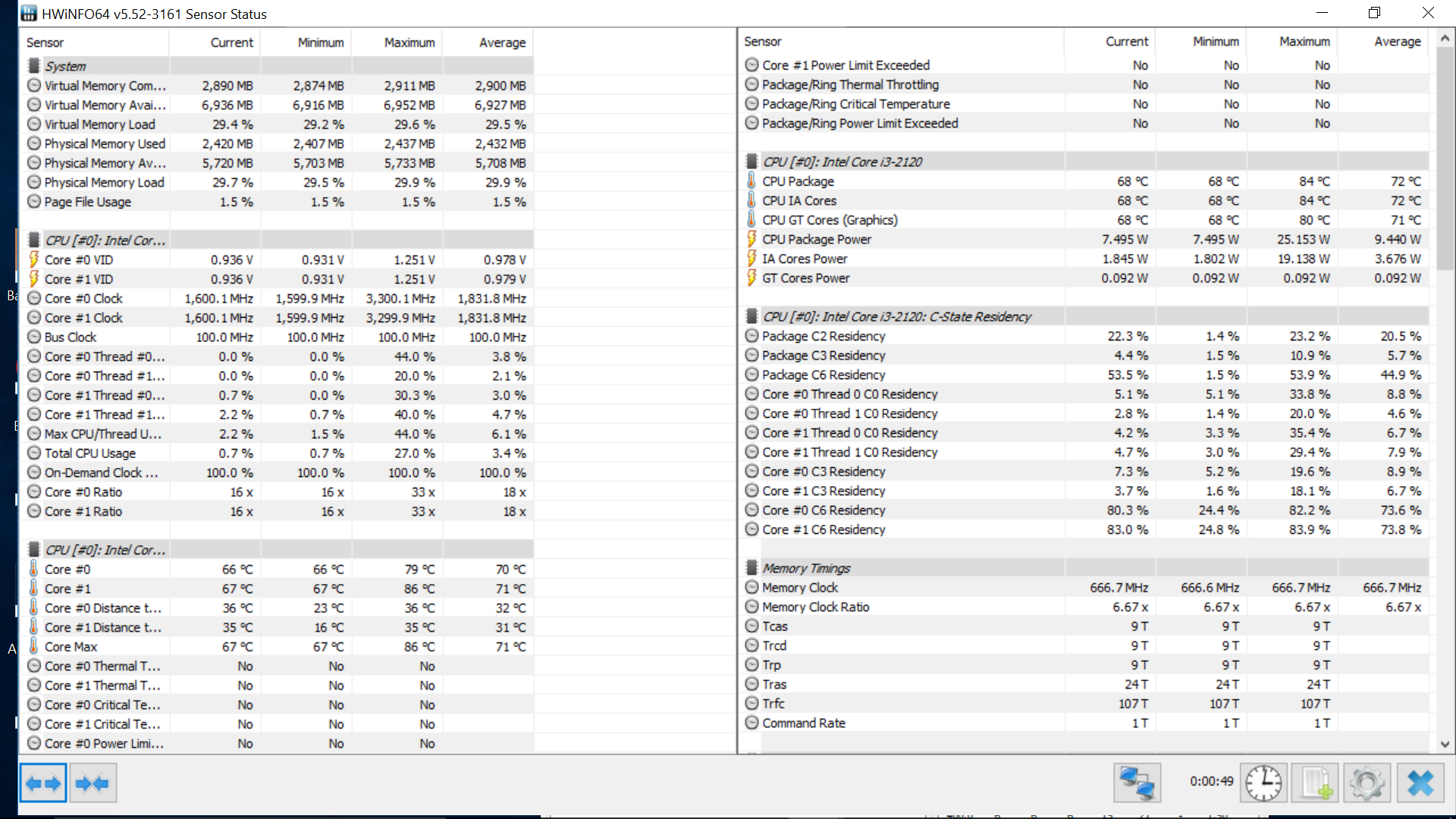Open the network remote monitoring icon
The image size is (1456, 819).
coord(1137,783)
